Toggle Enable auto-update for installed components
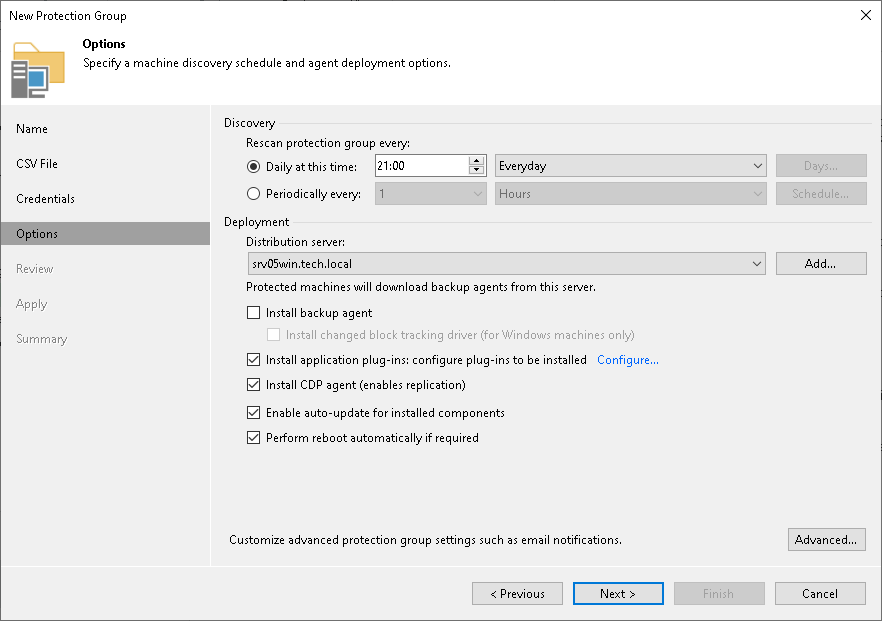Viewport: 882px width, 621px height. point(254,412)
